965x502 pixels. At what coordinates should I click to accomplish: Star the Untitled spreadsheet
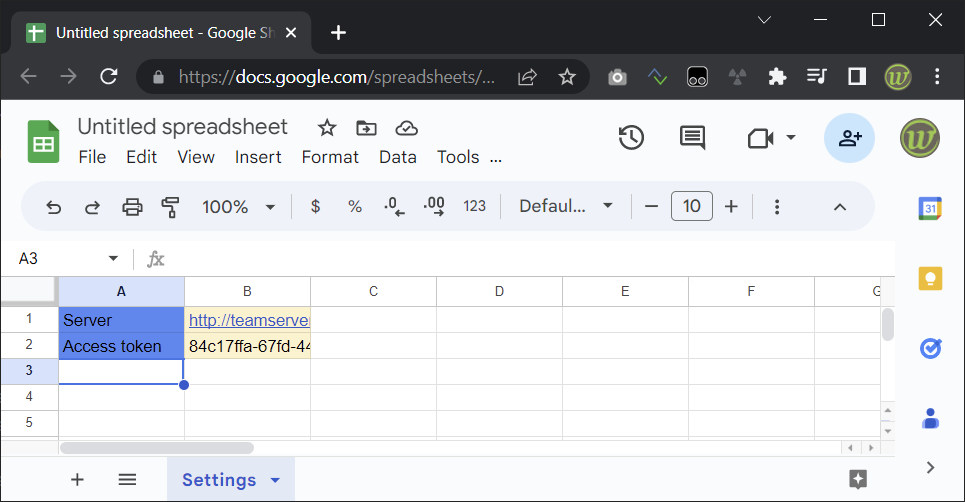click(327, 128)
